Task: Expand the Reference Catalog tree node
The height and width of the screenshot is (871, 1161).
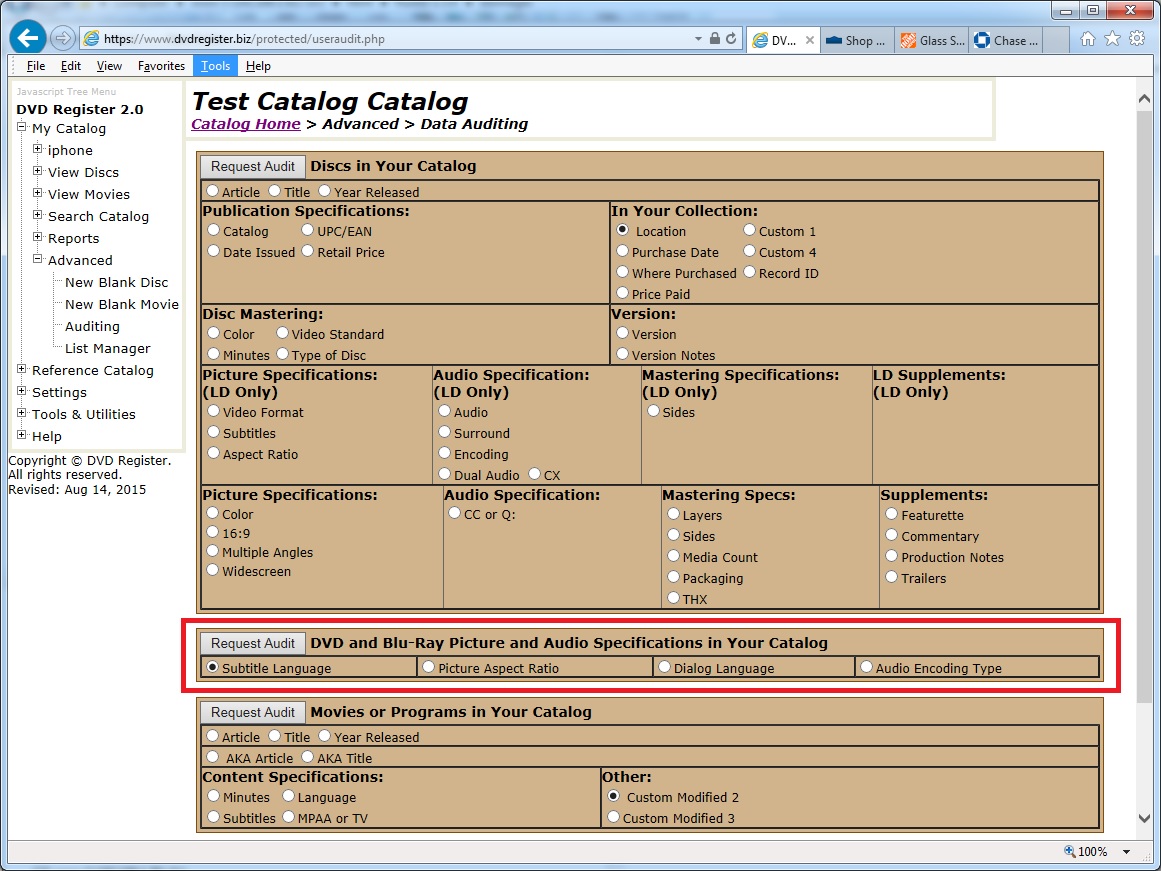Action: [x=21, y=369]
